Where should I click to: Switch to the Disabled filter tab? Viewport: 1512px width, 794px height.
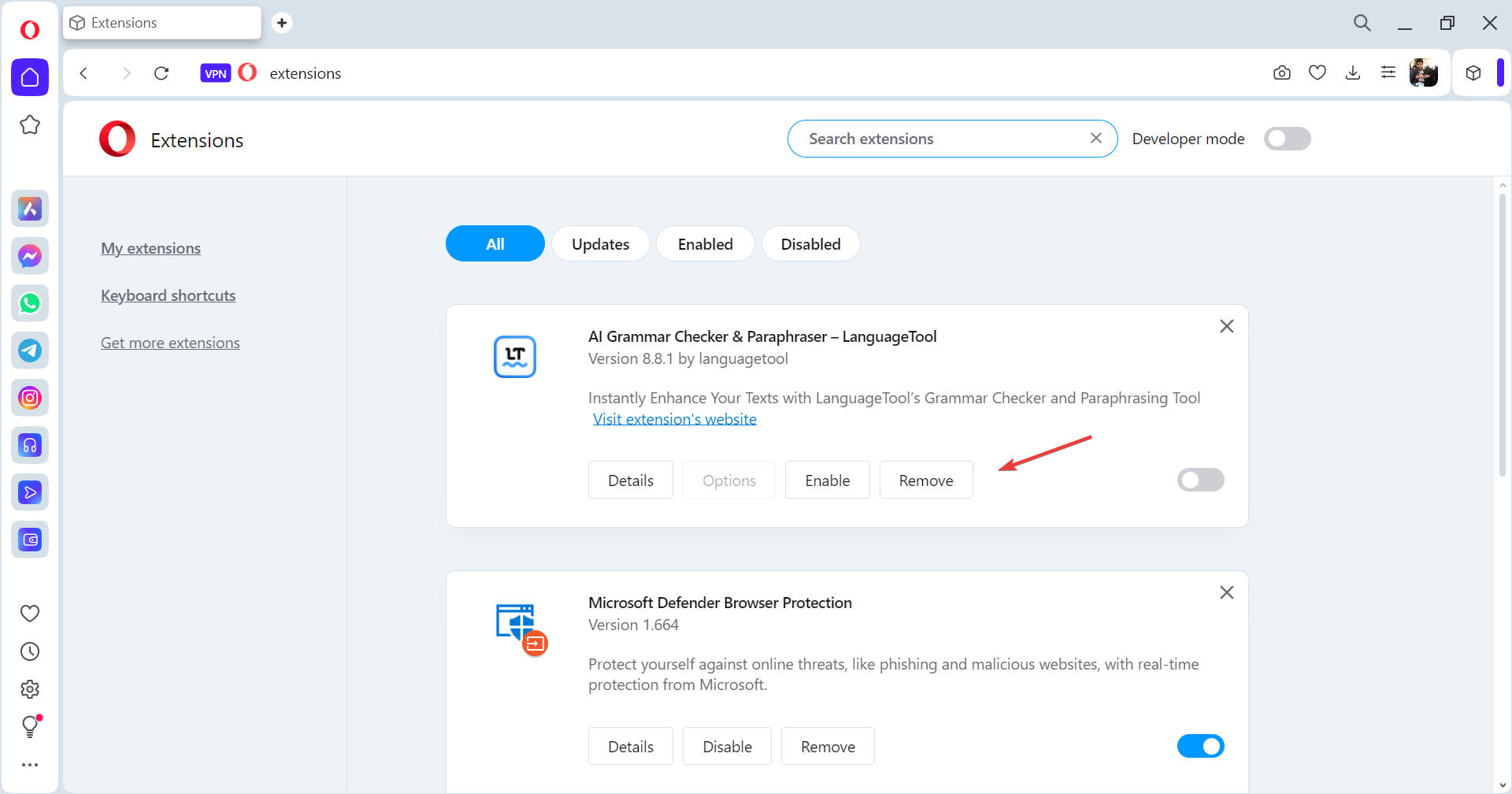(810, 244)
